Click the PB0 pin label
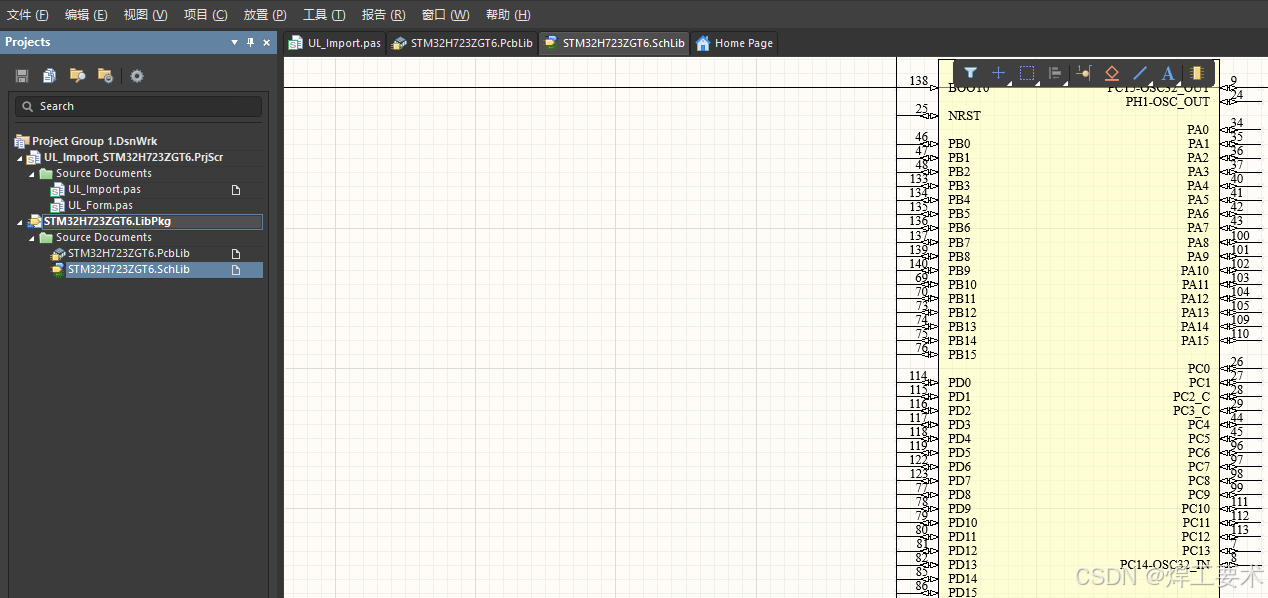The height and width of the screenshot is (598, 1268). [x=959, y=144]
